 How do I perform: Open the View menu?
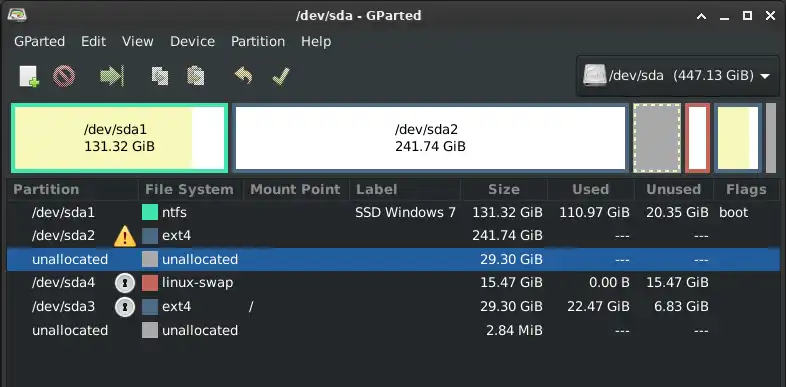[137, 41]
